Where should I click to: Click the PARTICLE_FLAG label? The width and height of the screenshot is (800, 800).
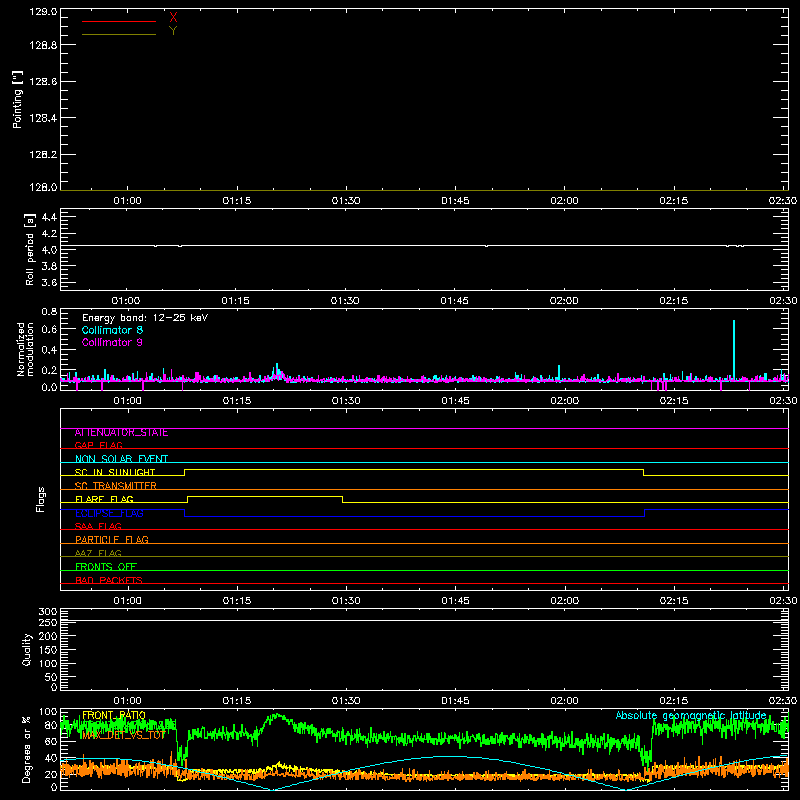click(x=112, y=540)
